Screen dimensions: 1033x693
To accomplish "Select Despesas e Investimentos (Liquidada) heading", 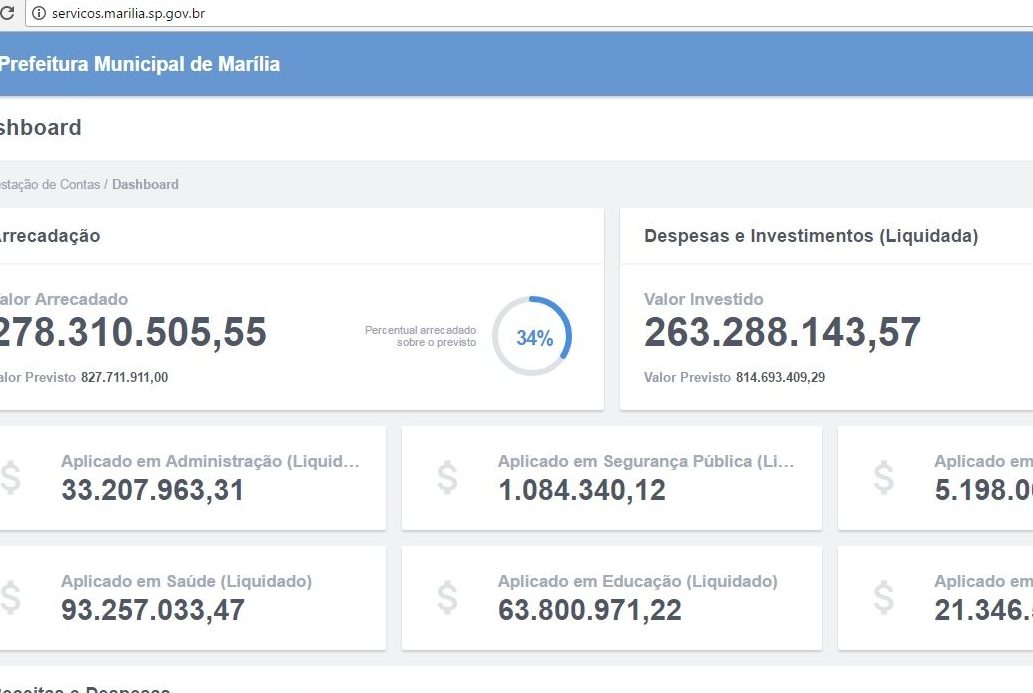I will [810, 236].
